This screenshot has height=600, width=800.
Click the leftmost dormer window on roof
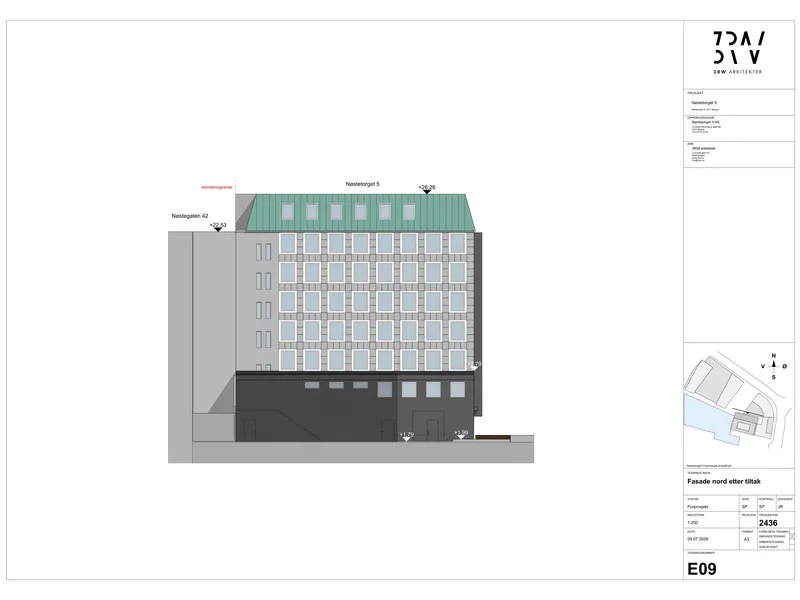[288, 211]
